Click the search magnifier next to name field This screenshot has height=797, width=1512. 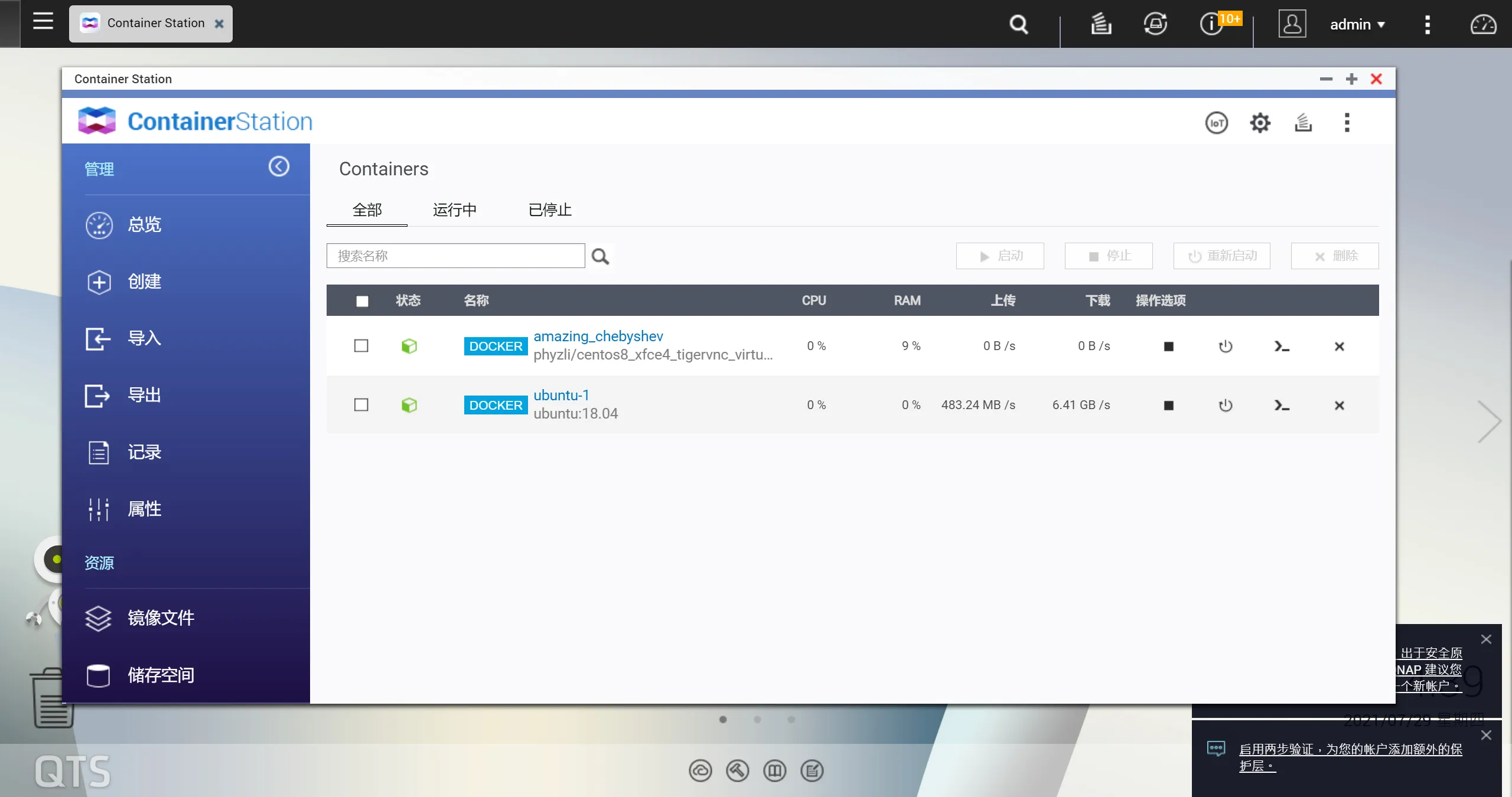click(600, 256)
